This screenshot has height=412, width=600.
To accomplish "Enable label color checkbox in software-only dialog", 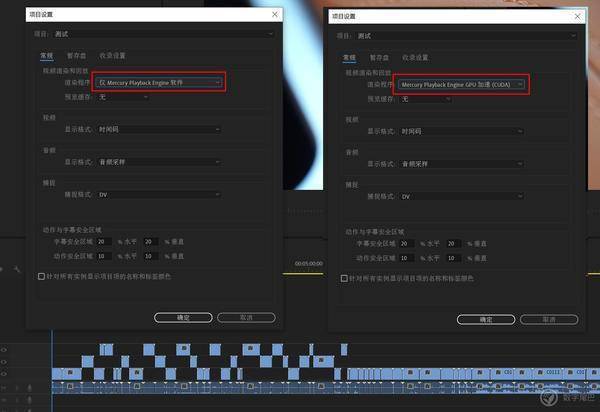I will pos(41,277).
